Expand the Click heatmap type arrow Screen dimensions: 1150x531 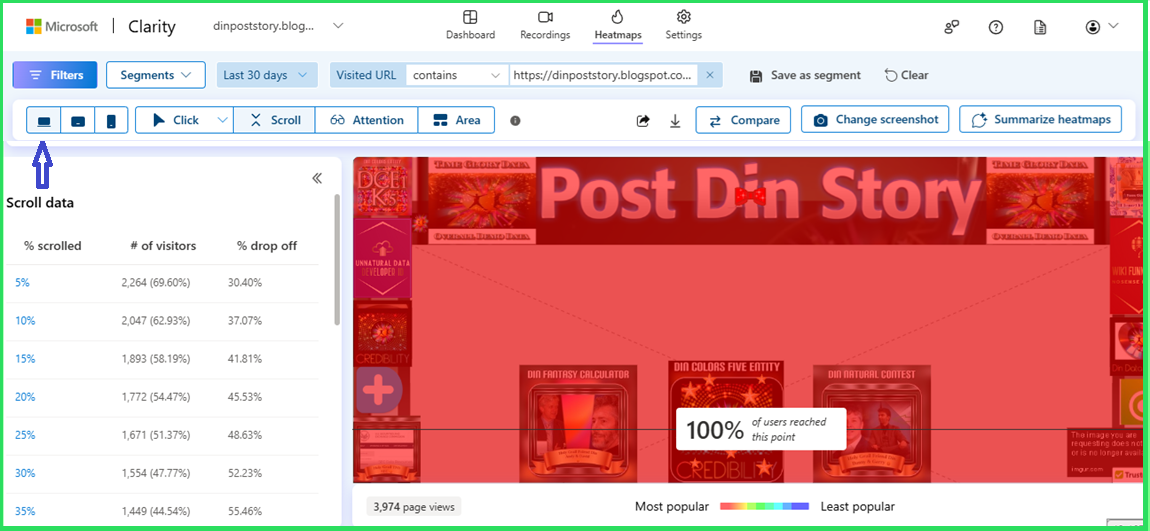point(222,120)
